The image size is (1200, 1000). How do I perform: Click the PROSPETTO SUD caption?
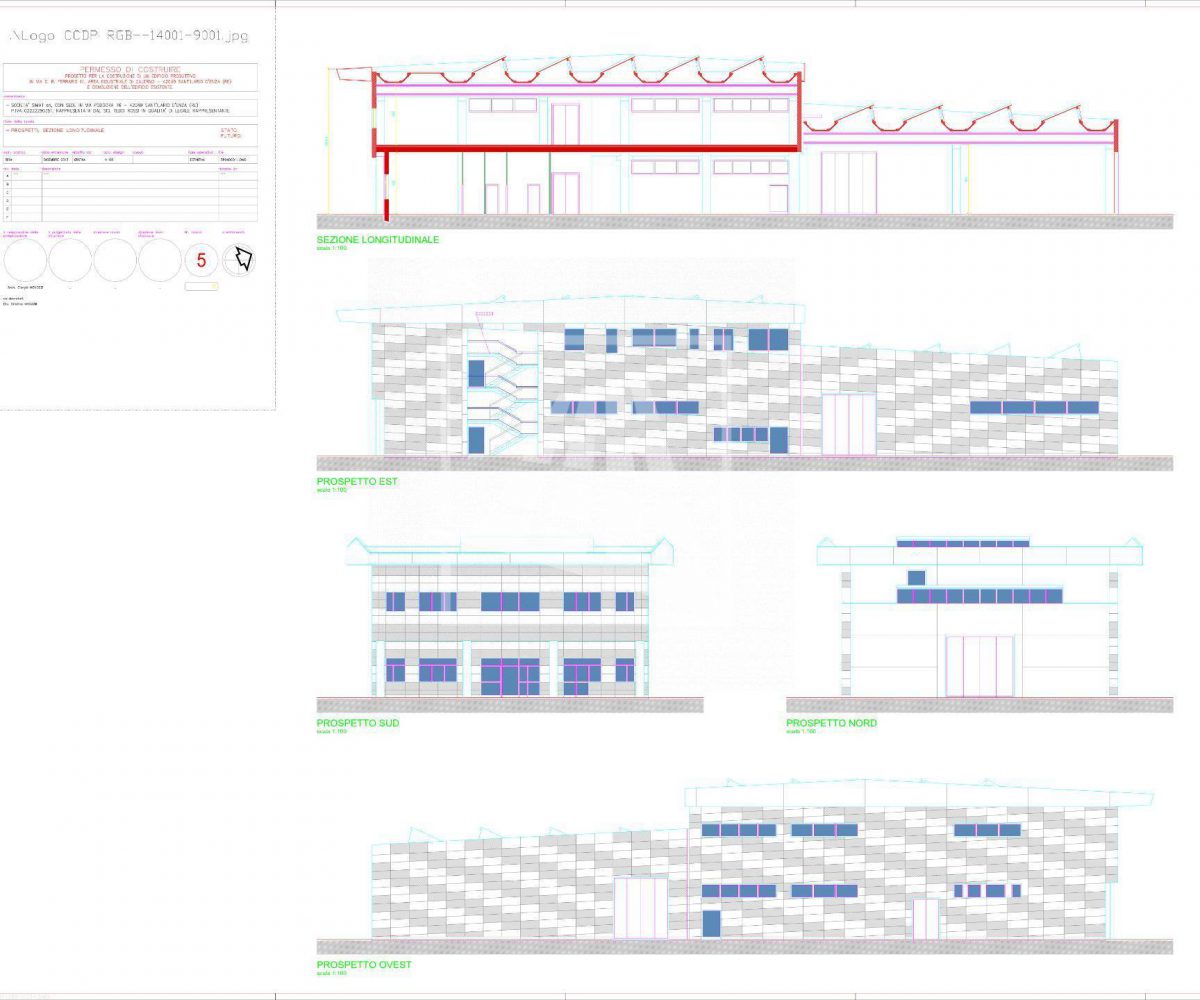(x=358, y=723)
